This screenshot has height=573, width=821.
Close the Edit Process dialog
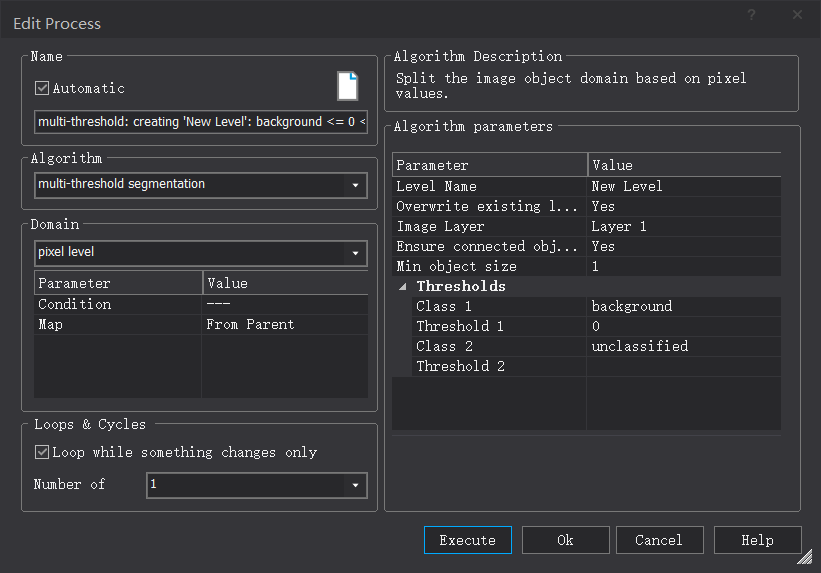coord(797,15)
